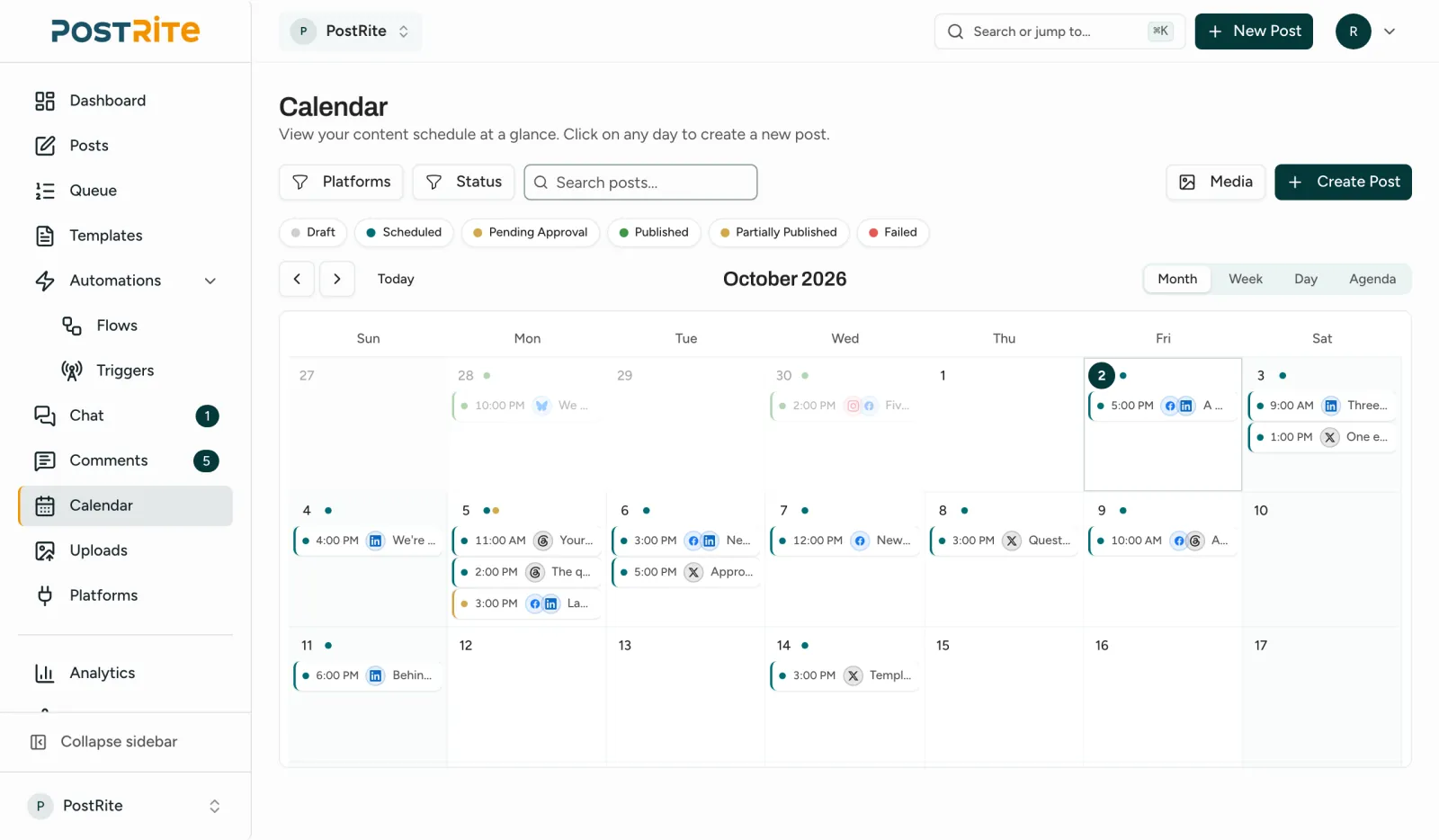The width and height of the screenshot is (1439, 840).
Task: Click the PostRite logo
Action: click(x=125, y=31)
